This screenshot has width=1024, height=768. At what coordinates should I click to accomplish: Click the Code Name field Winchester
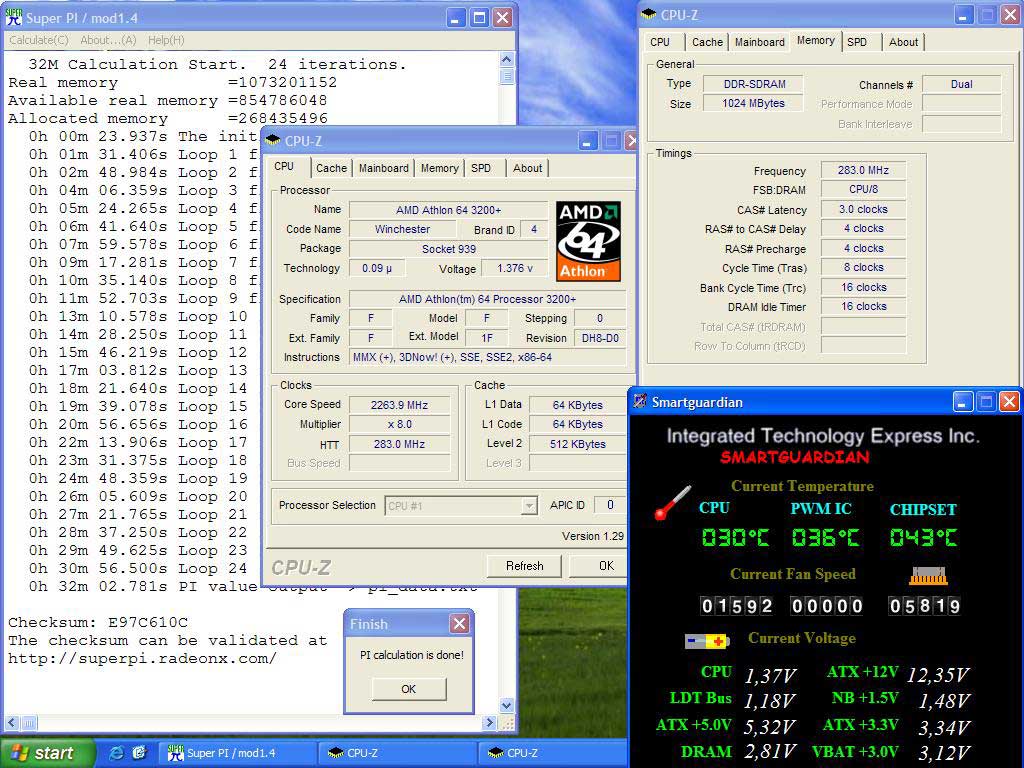[x=402, y=229]
